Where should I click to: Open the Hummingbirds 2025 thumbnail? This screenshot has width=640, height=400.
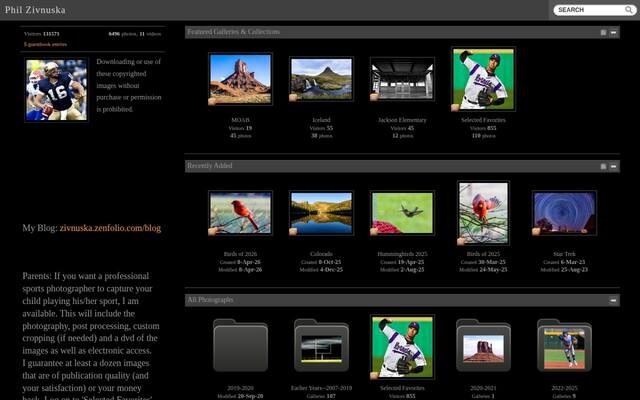[402, 213]
